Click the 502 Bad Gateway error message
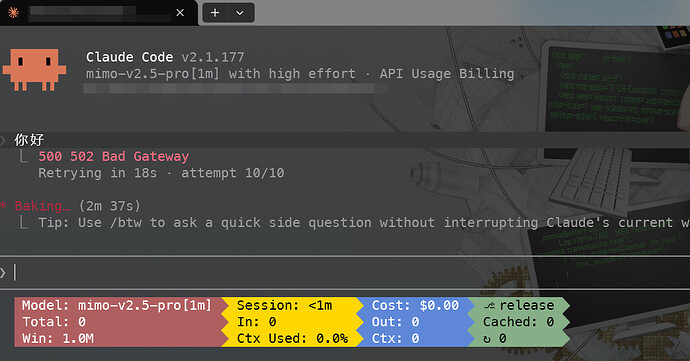This screenshot has width=690, height=361. (114, 156)
